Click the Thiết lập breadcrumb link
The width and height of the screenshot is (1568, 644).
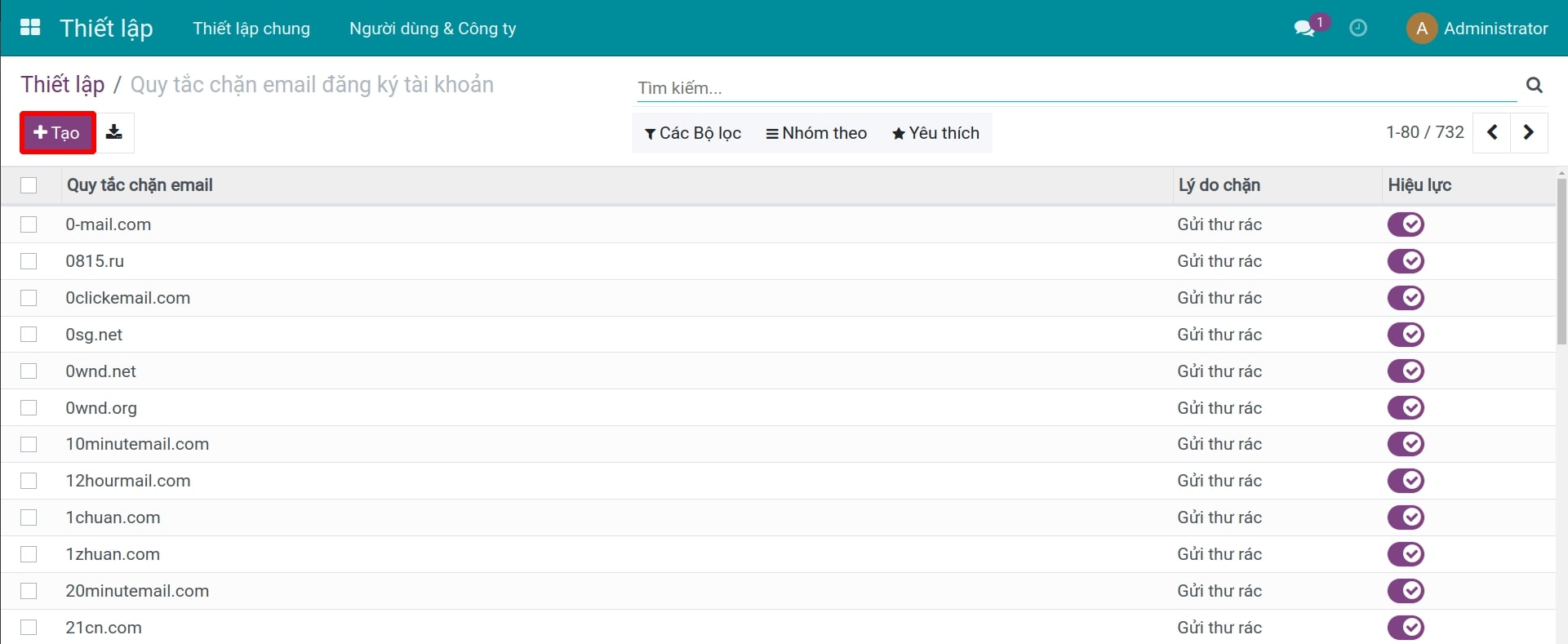coord(63,85)
